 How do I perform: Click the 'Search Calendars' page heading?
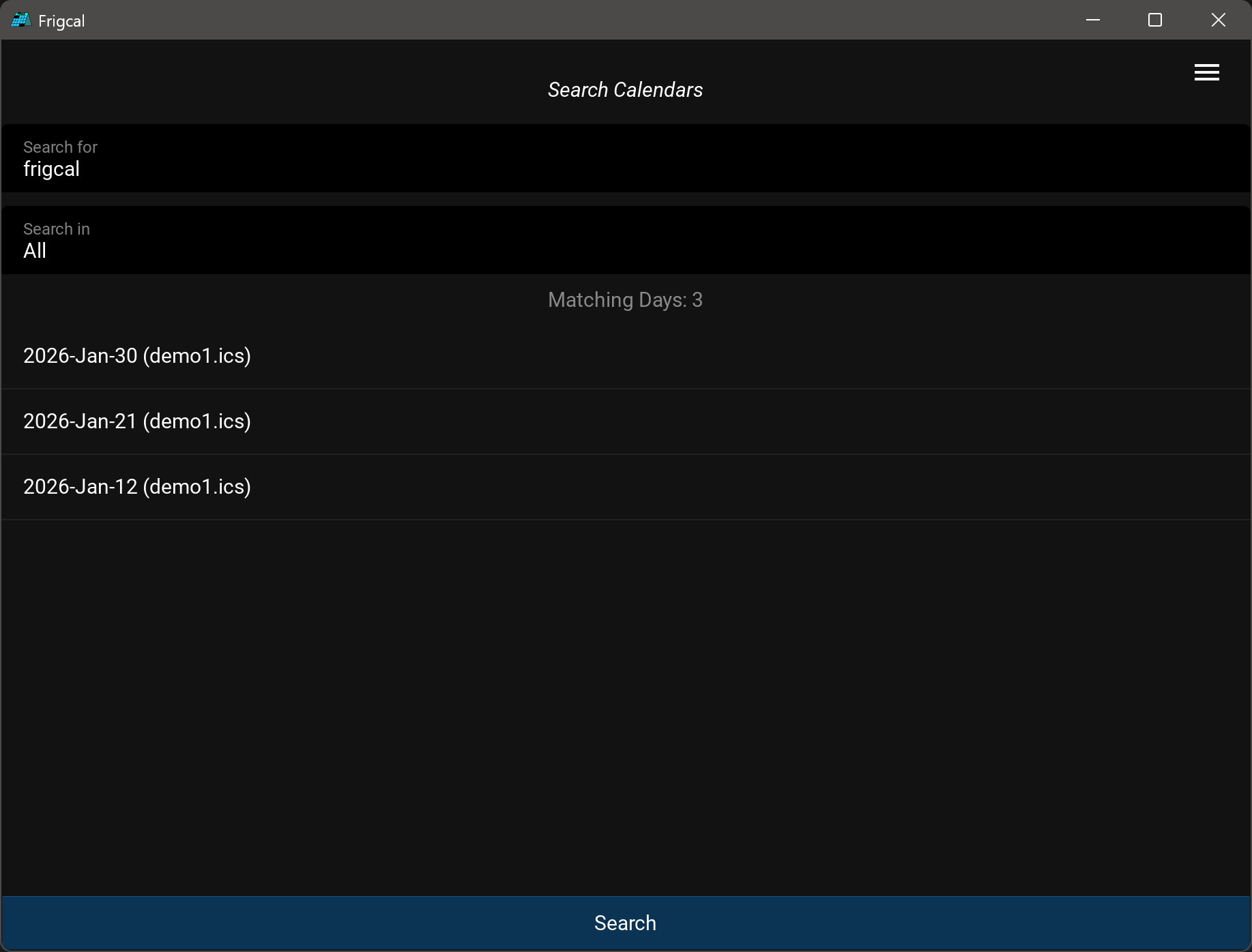point(625,90)
